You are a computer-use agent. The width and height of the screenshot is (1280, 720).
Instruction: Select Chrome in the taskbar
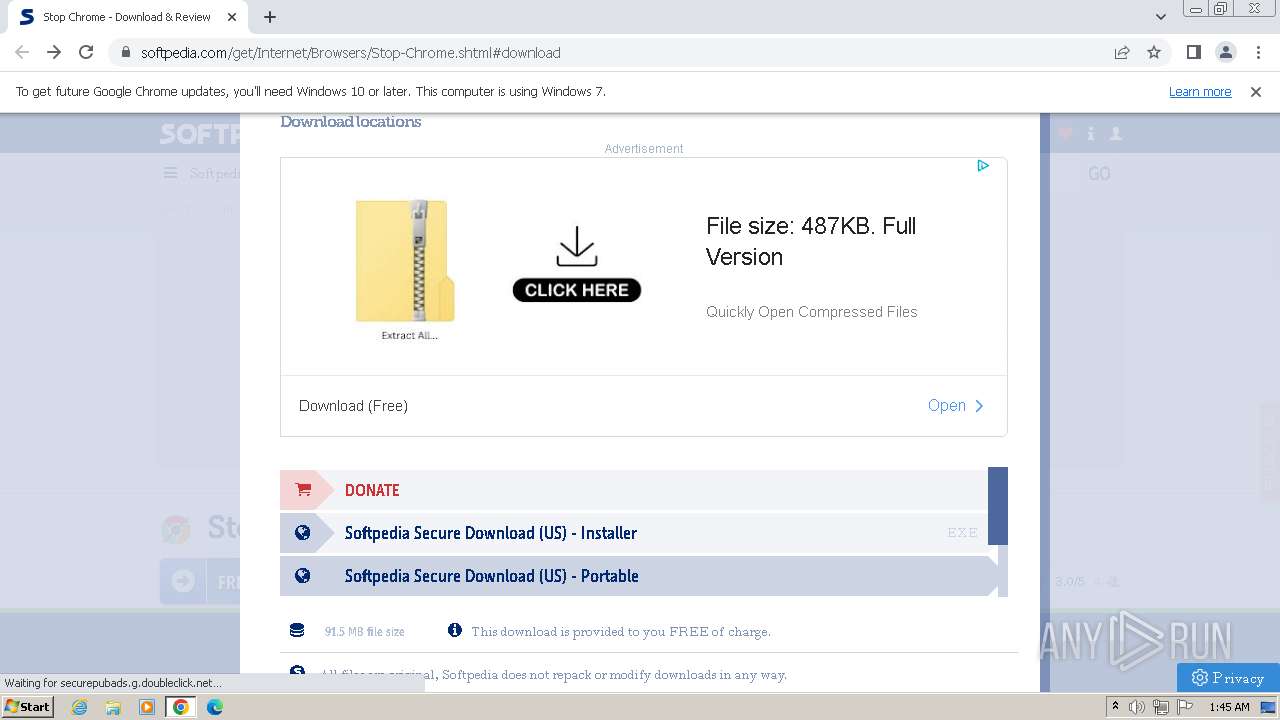[181, 707]
